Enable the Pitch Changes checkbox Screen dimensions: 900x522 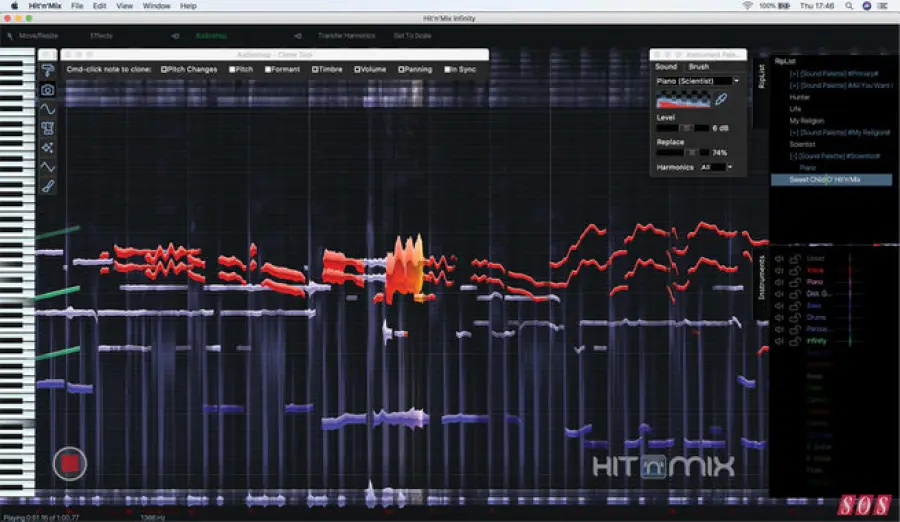point(164,69)
